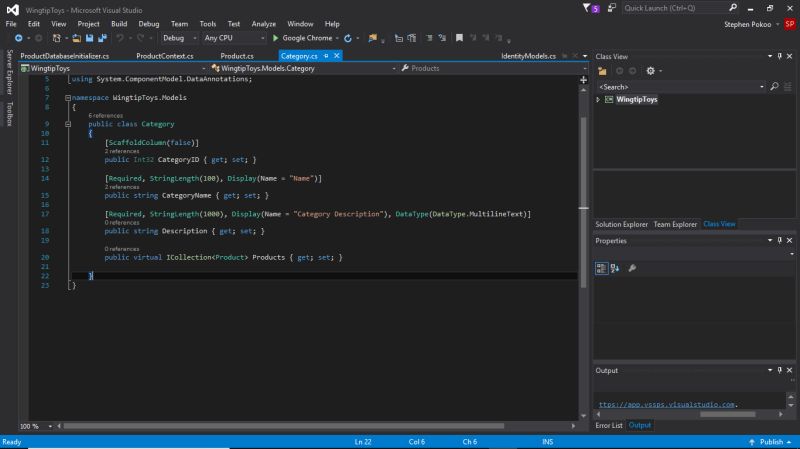This screenshot has width=800, height=449.
Task: Click the editor horizontal scrollbar
Action: point(284,426)
